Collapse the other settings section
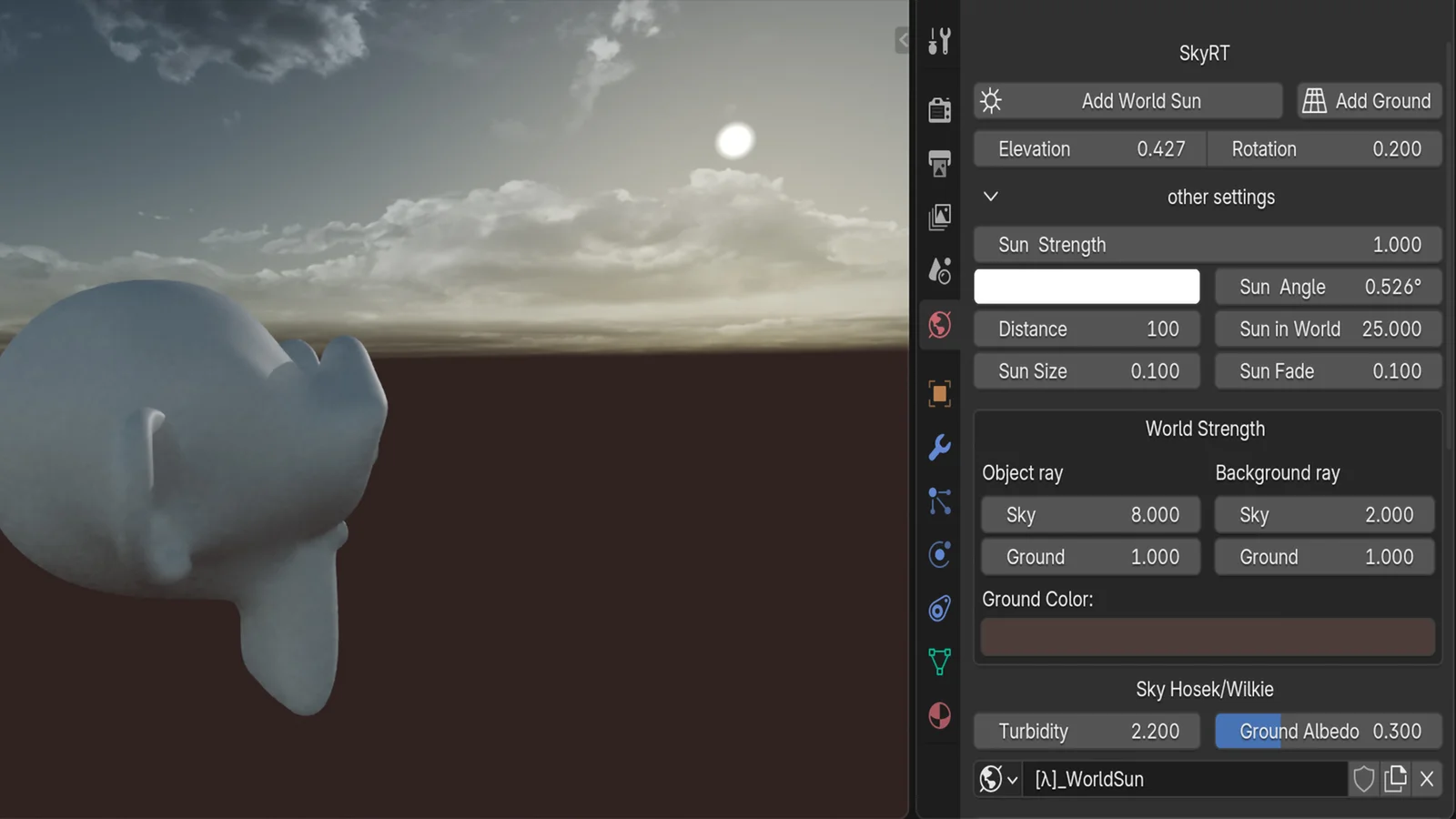The height and width of the screenshot is (819, 1456). click(x=990, y=197)
